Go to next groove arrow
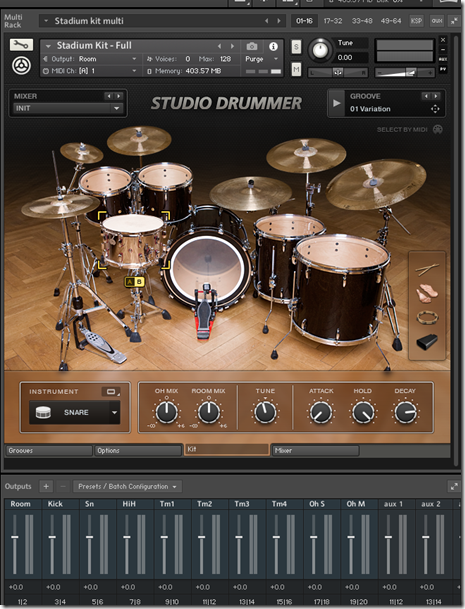This screenshot has width=465, height=609. pyautogui.click(x=436, y=96)
